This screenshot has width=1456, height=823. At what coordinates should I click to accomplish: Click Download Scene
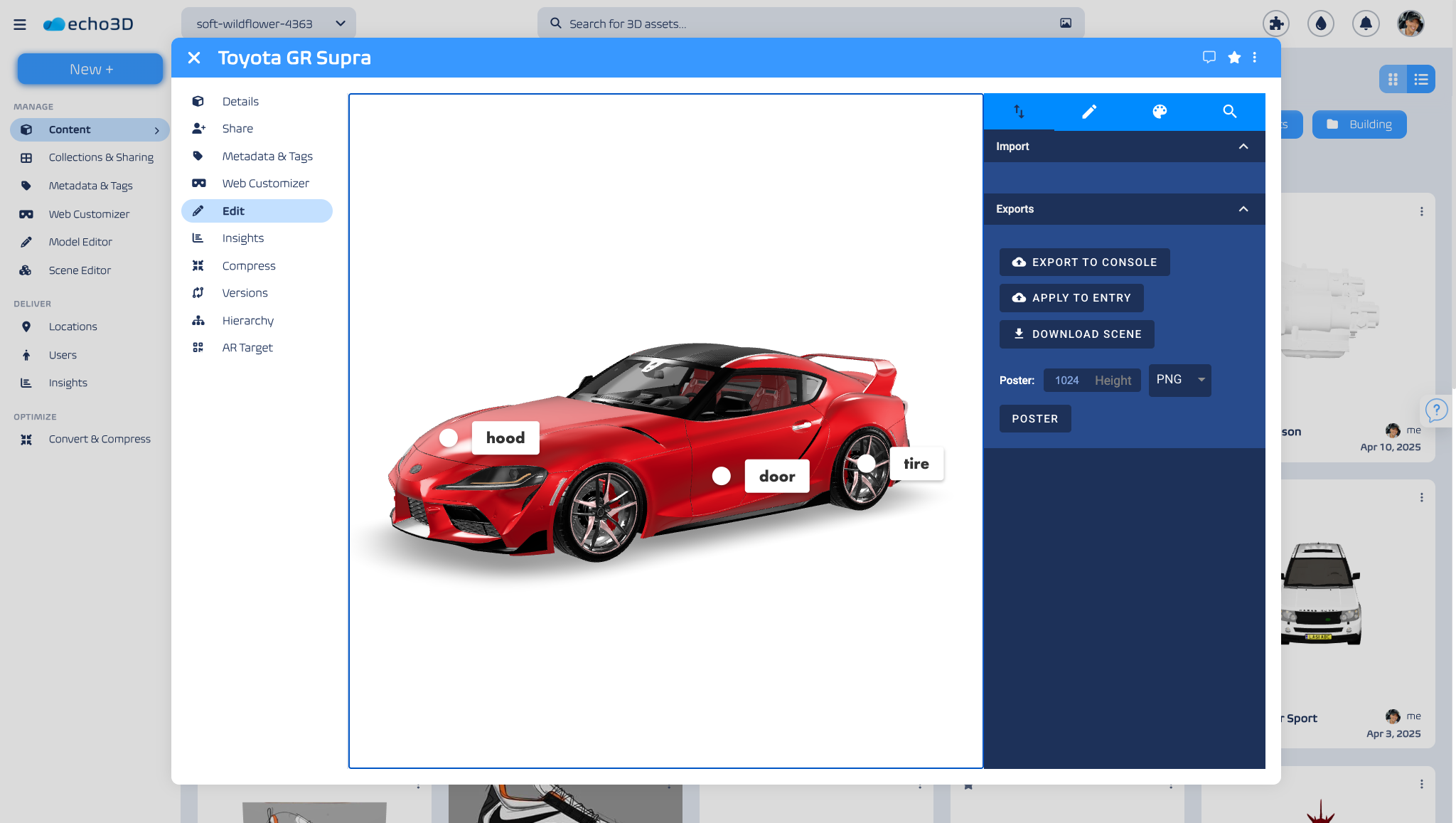coord(1076,334)
